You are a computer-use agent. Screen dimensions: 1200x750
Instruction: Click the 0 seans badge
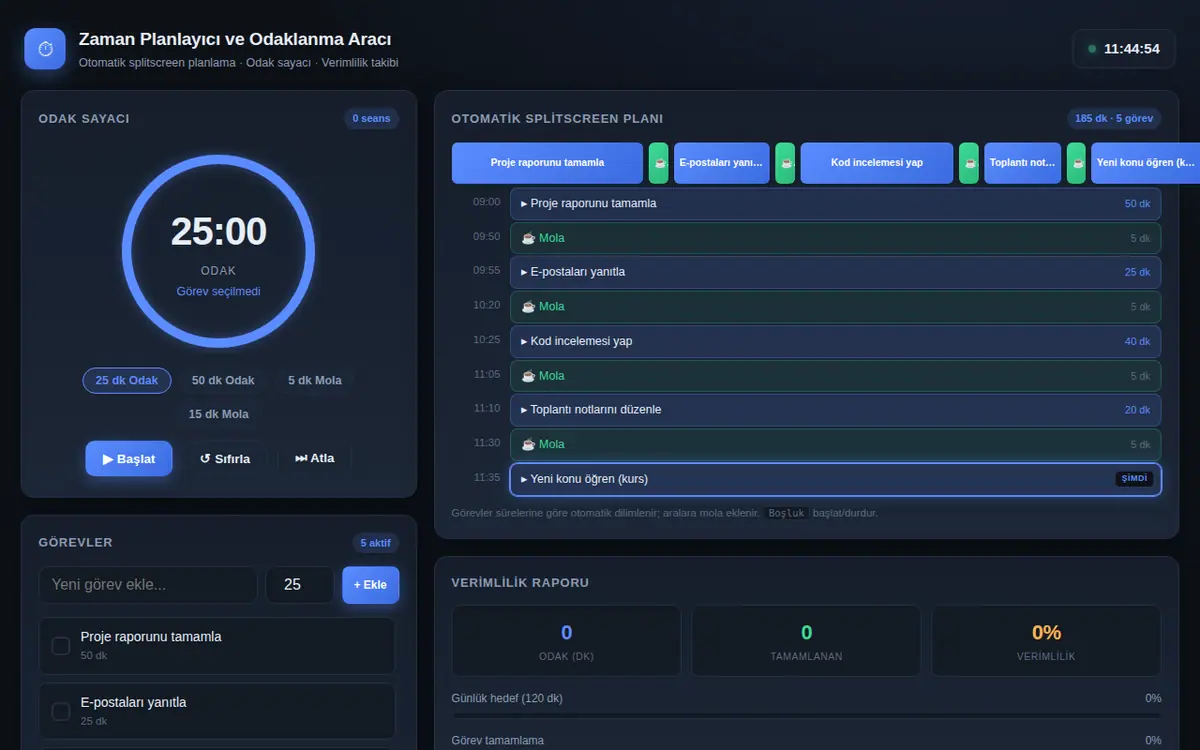[371, 119]
